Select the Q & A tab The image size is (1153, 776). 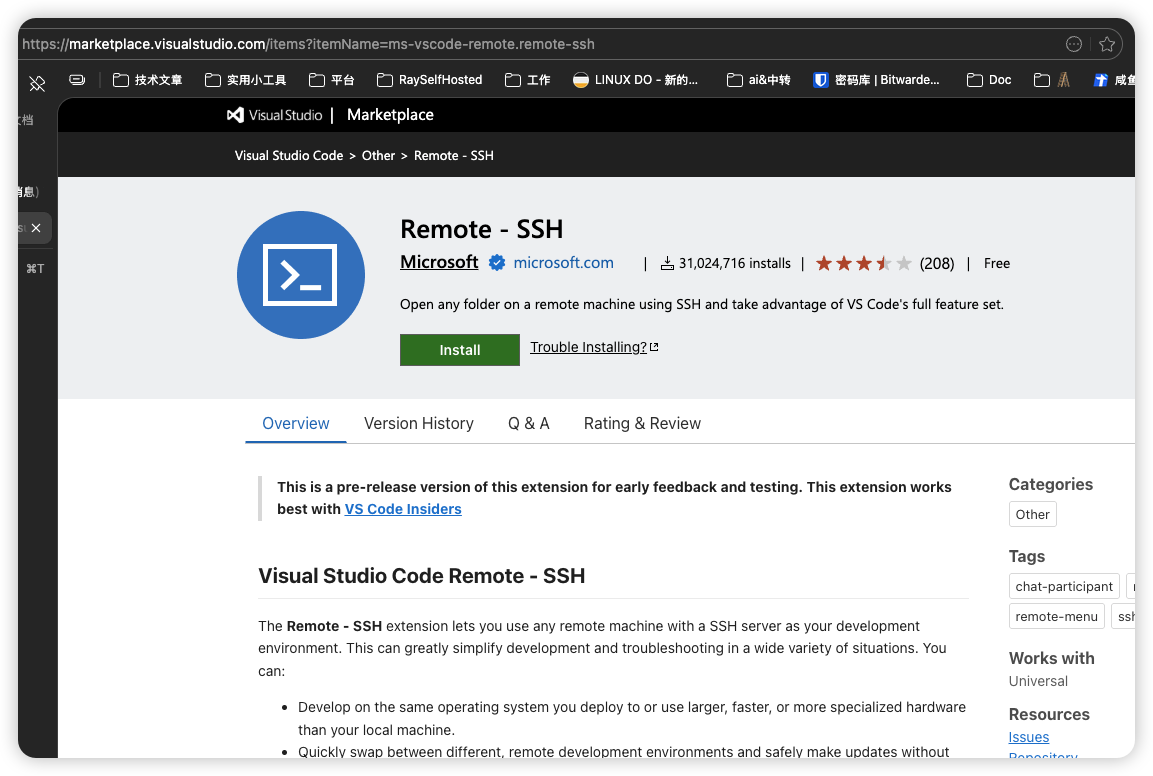(x=528, y=424)
